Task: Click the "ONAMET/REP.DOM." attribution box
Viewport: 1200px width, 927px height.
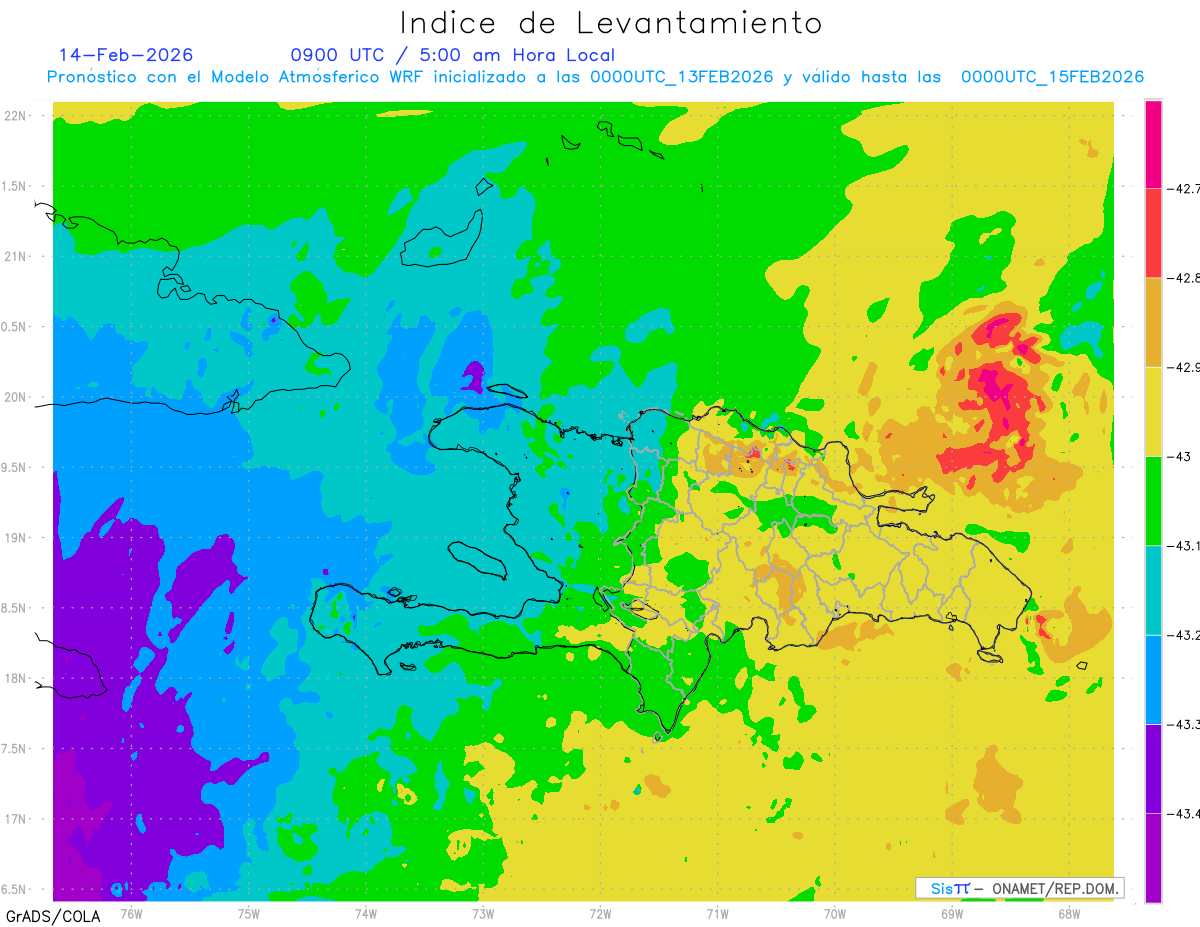Action: click(x=1020, y=888)
